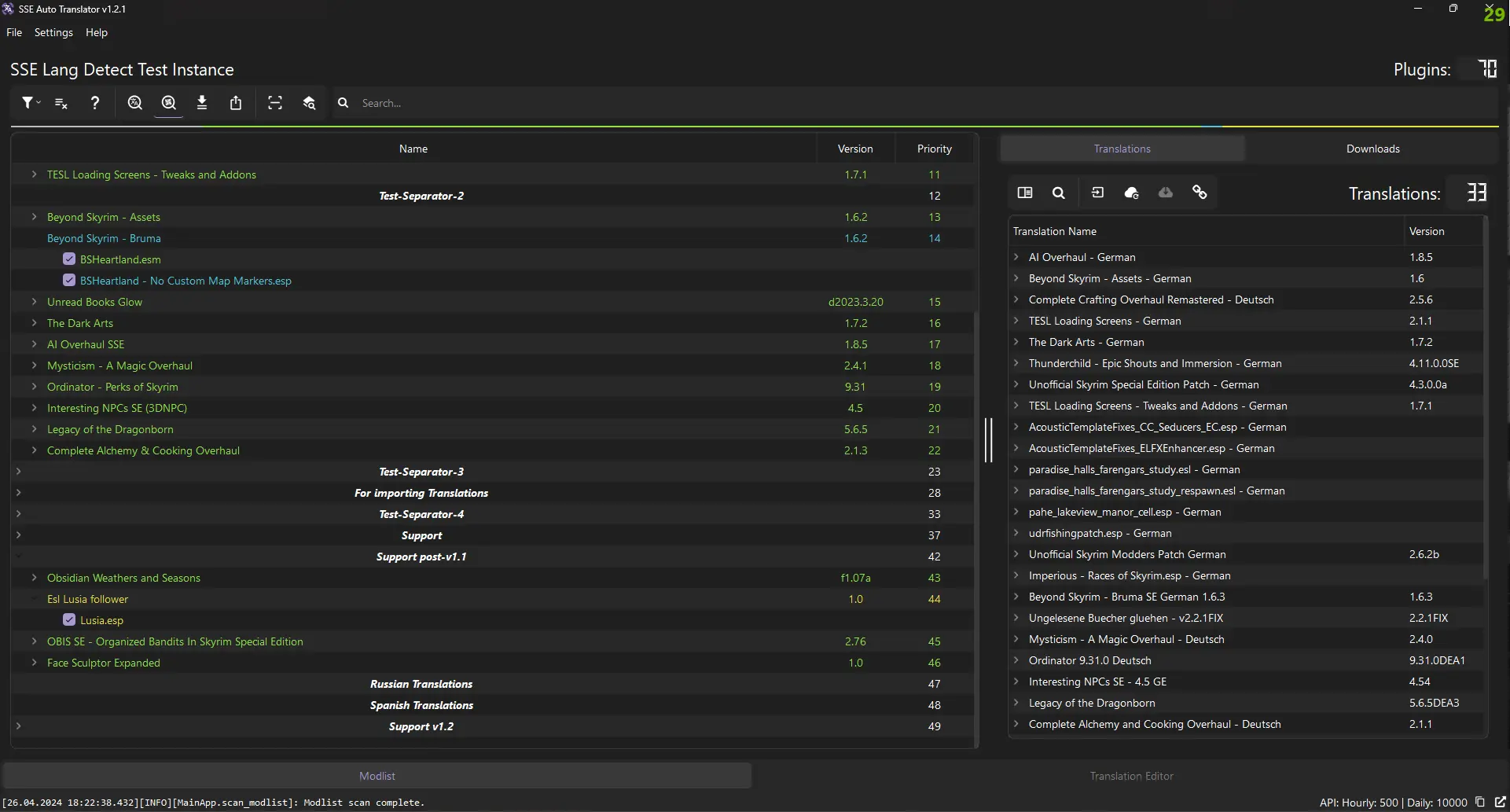This screenshot has height=812, width=1510.
Task: Expand Unread Books Glow entry
Action: 34,302
